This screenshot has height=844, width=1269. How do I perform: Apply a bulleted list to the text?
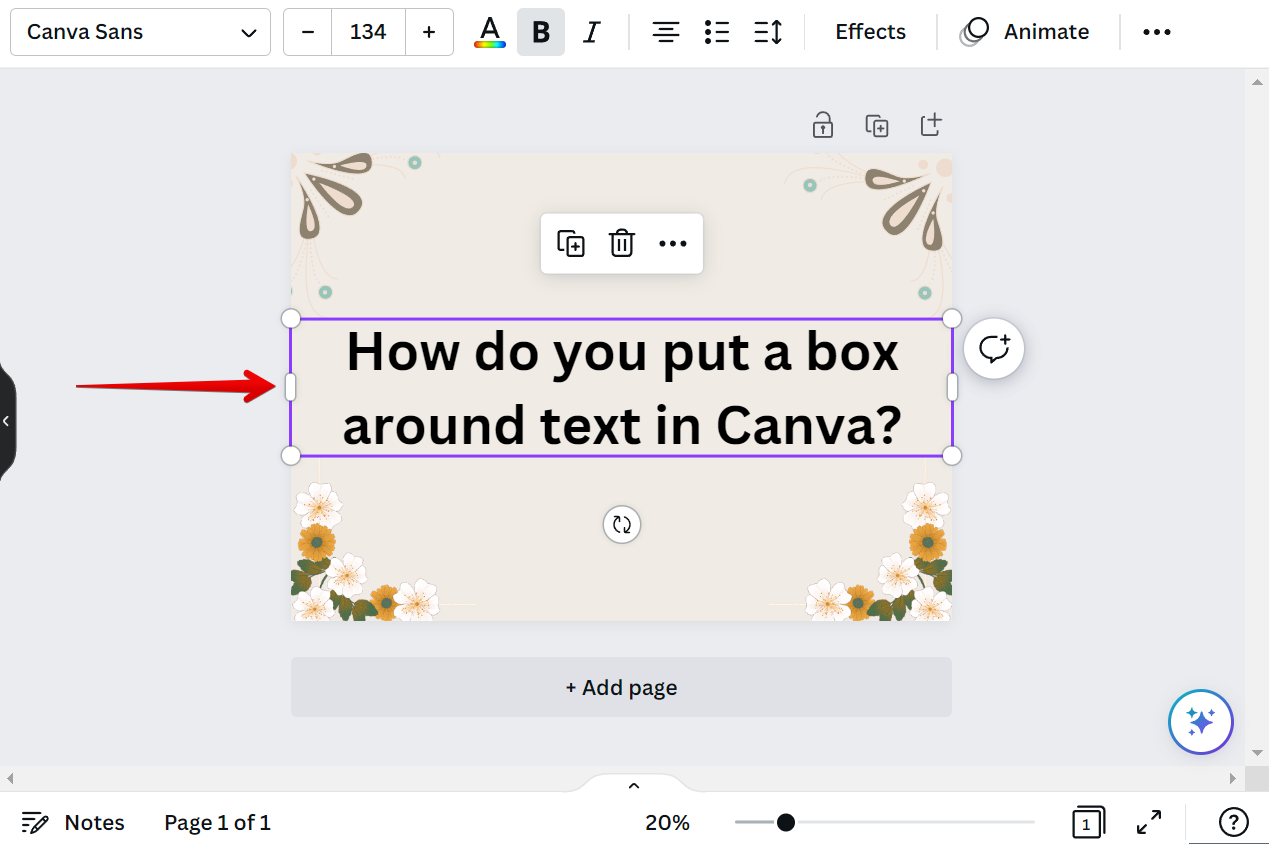click(x=717, y=31)
